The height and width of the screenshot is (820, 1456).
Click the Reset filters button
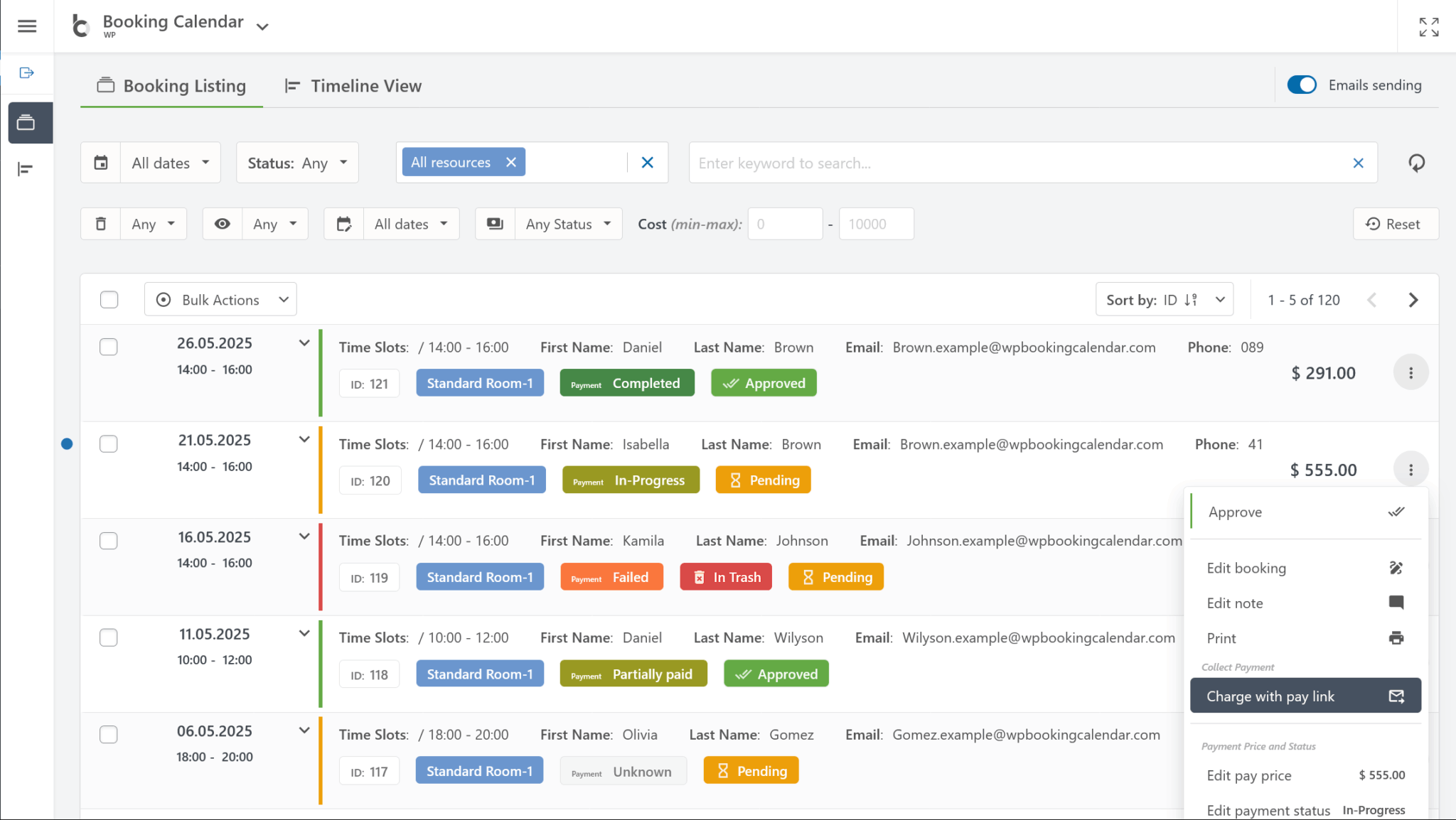1395,224
